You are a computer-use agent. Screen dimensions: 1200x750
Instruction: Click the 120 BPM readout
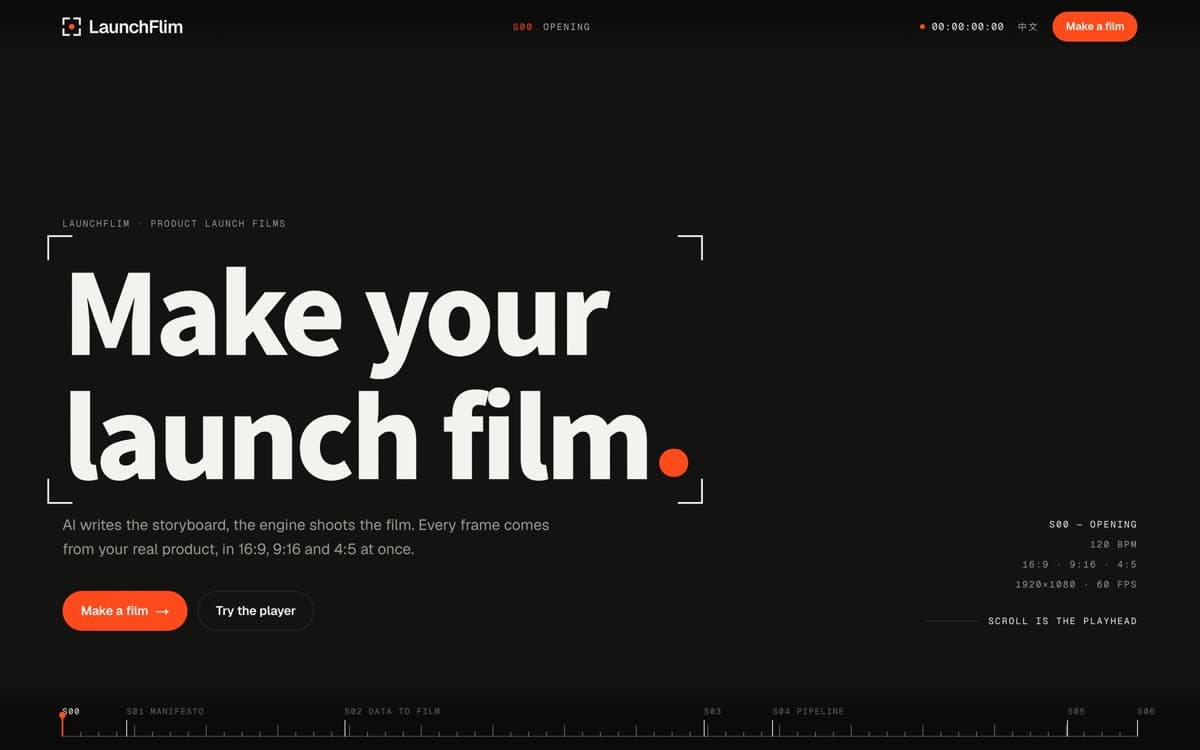[x=1113, y=544]
